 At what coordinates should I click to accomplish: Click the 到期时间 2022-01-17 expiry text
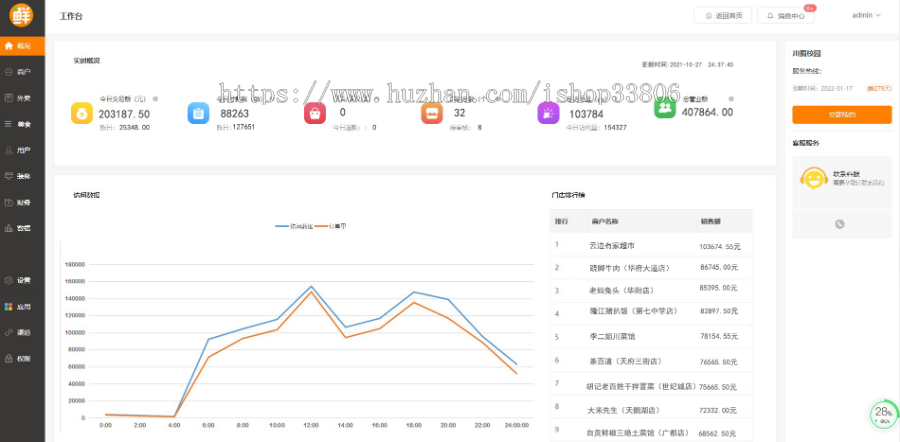click(823, 88)
